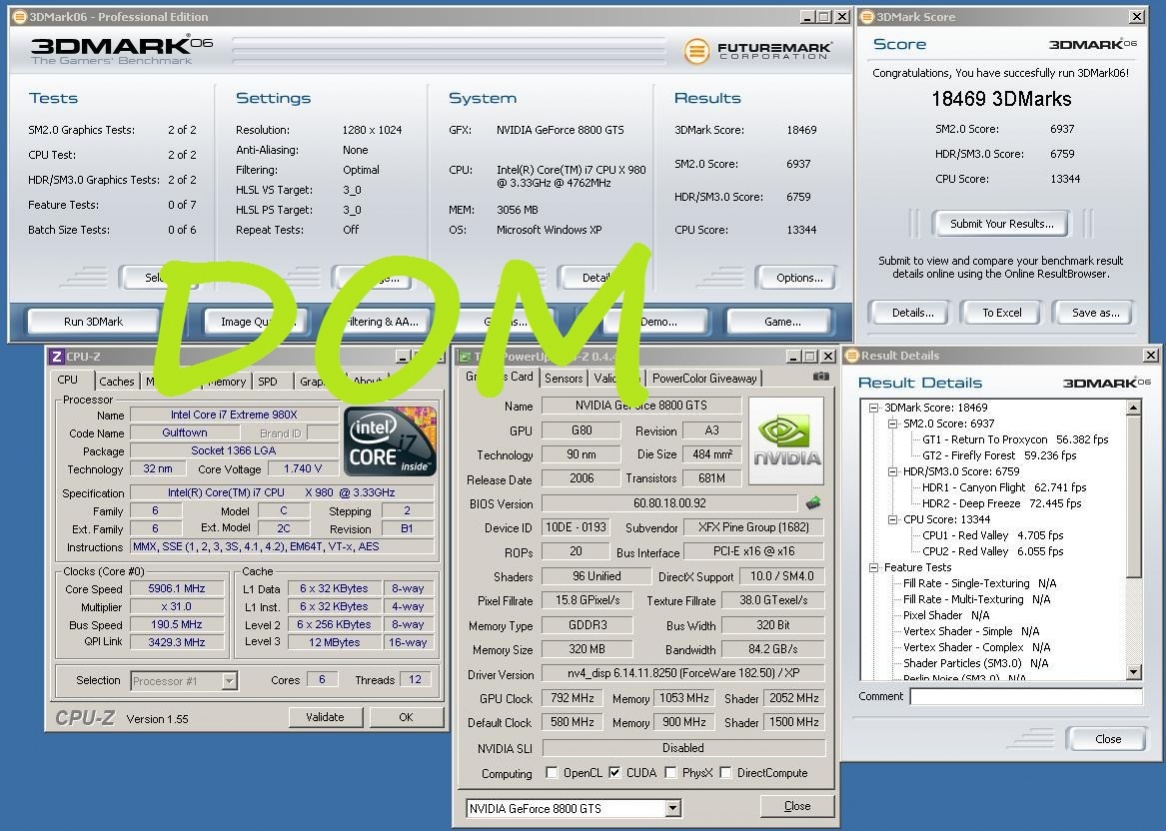Switch to the Sensors tab in GPU-Z

coord(564,378)
